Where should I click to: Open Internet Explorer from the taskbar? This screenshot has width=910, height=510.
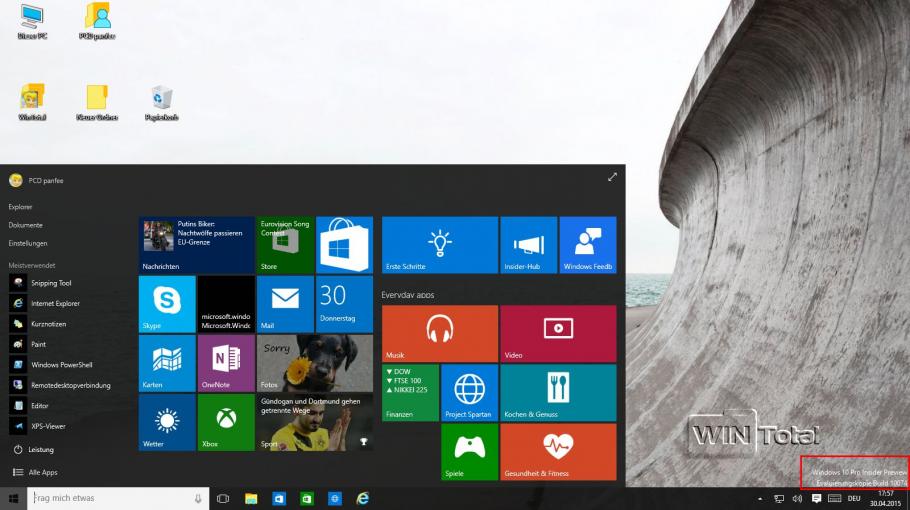(363, 498)
